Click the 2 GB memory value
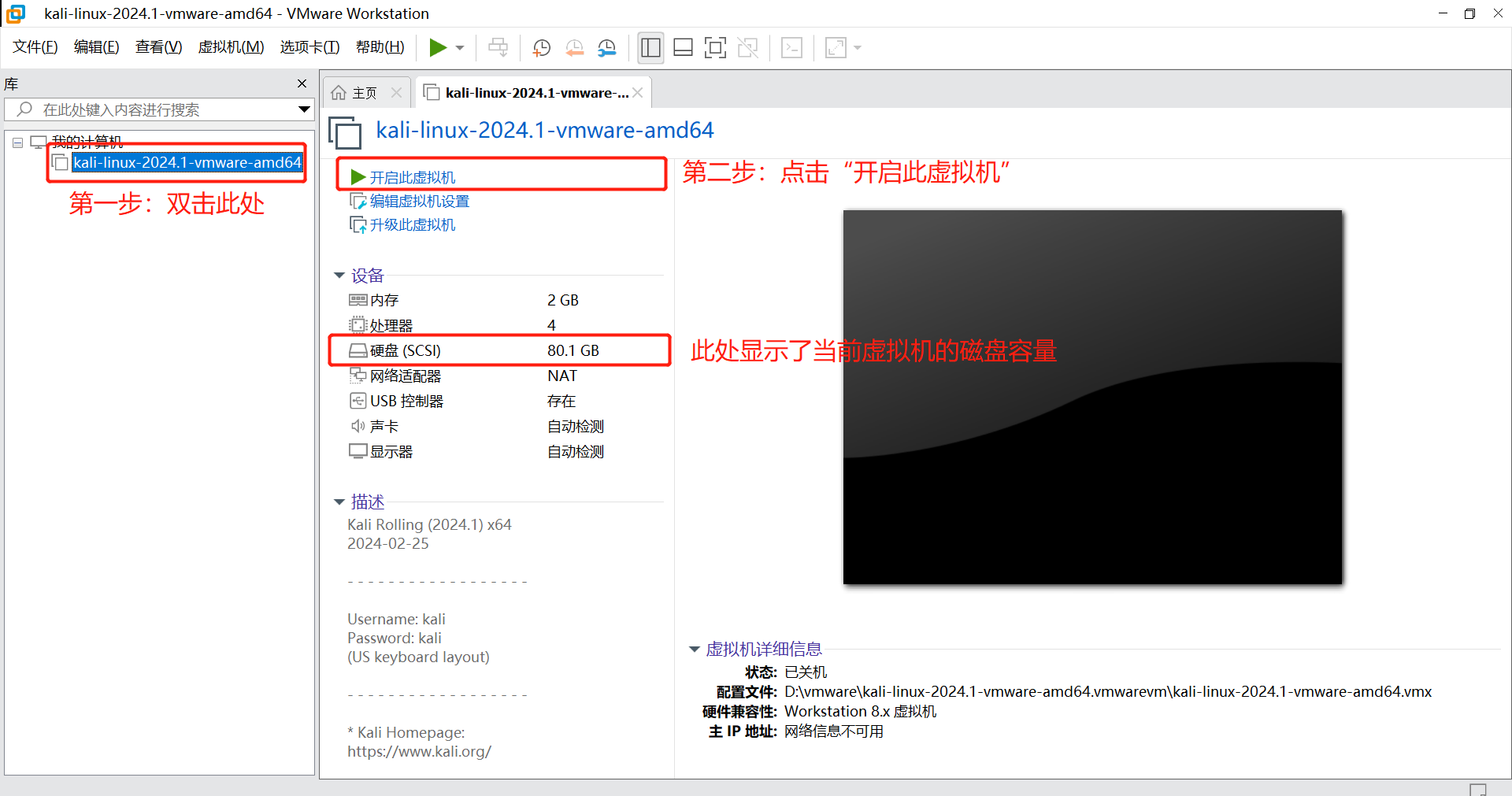 pyautogui.click(x=563, y=300)
